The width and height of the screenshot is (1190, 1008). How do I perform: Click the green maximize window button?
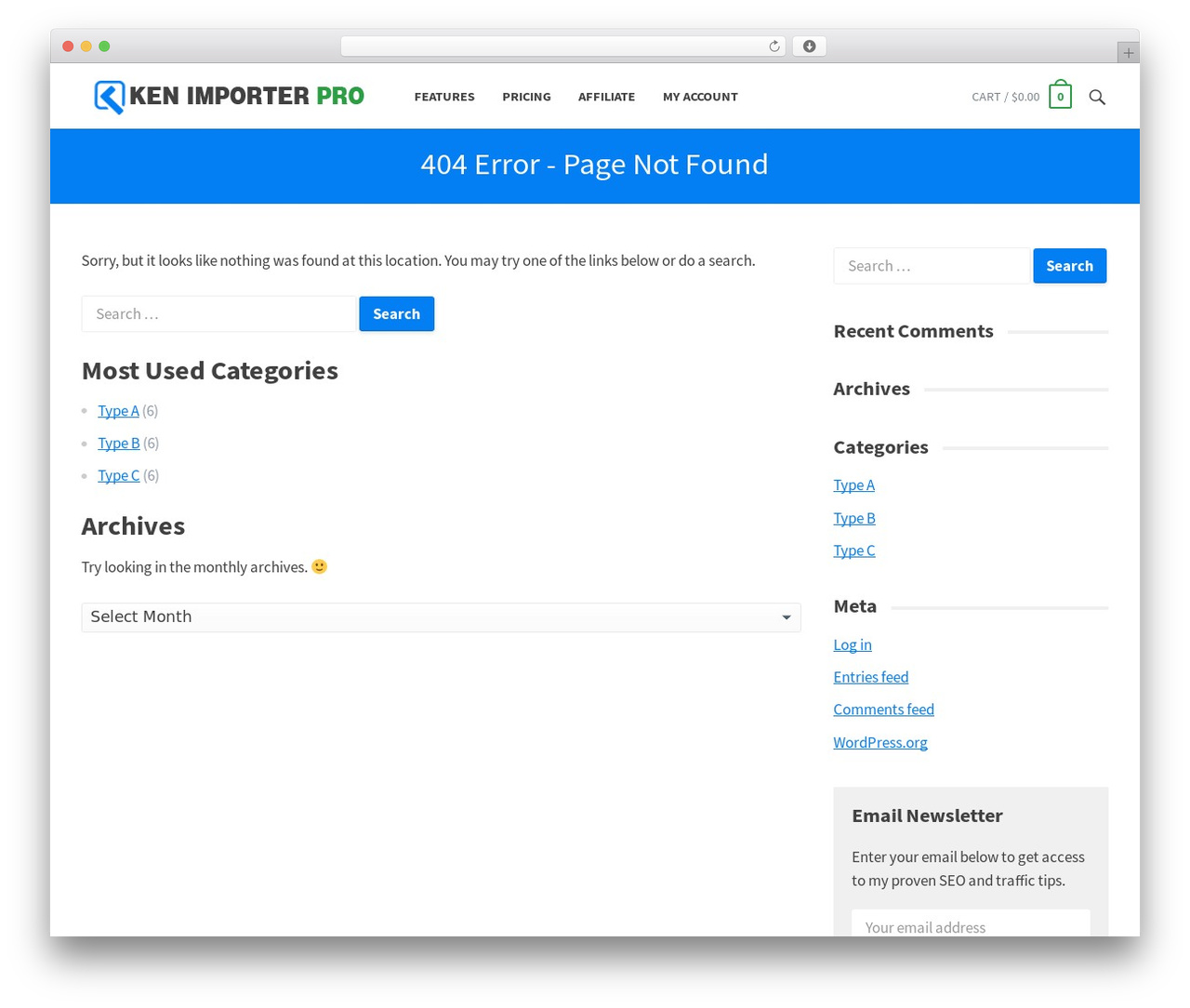[x=104, y=46]
